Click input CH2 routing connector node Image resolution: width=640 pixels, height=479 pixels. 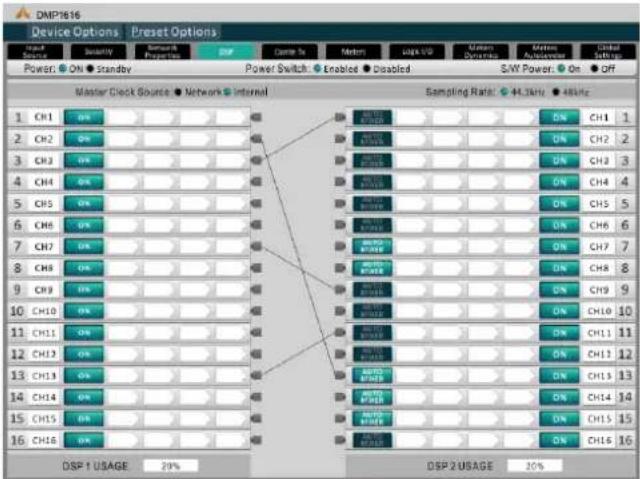[x=256, y=139]
